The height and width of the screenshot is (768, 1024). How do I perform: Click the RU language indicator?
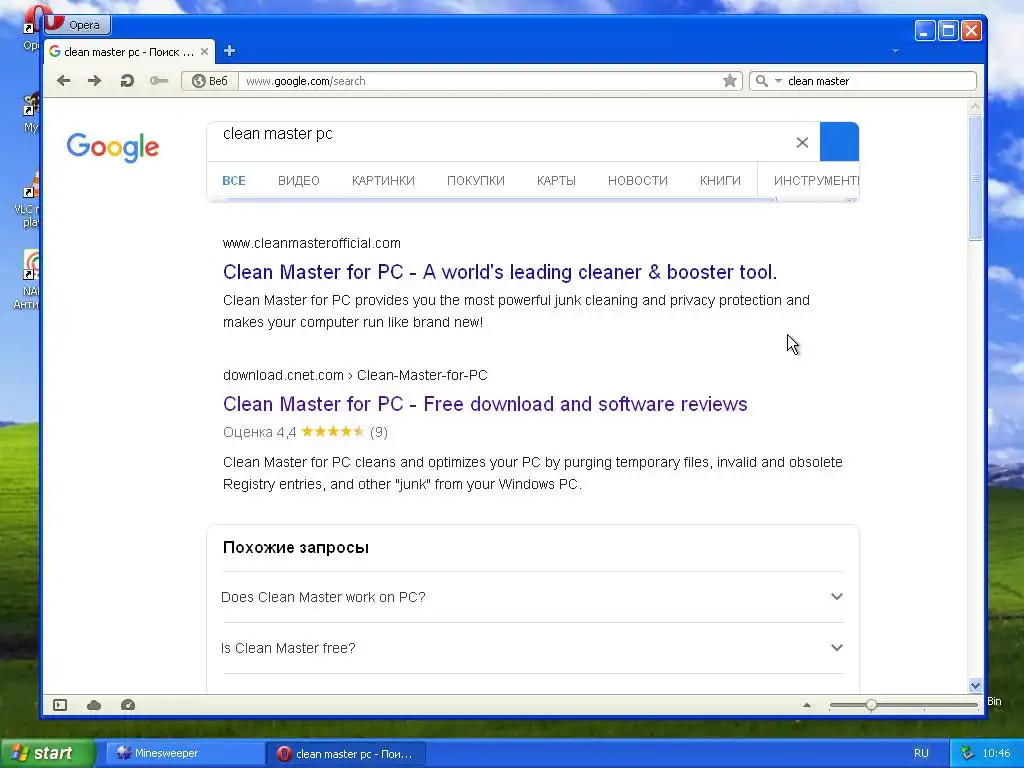click(x=921, y=753)
